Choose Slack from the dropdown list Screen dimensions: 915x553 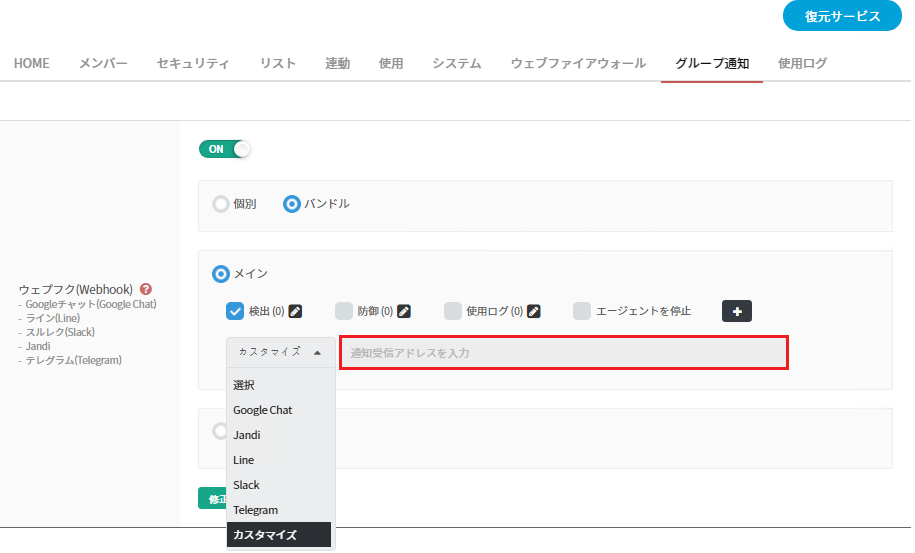[x=246, y=485]
